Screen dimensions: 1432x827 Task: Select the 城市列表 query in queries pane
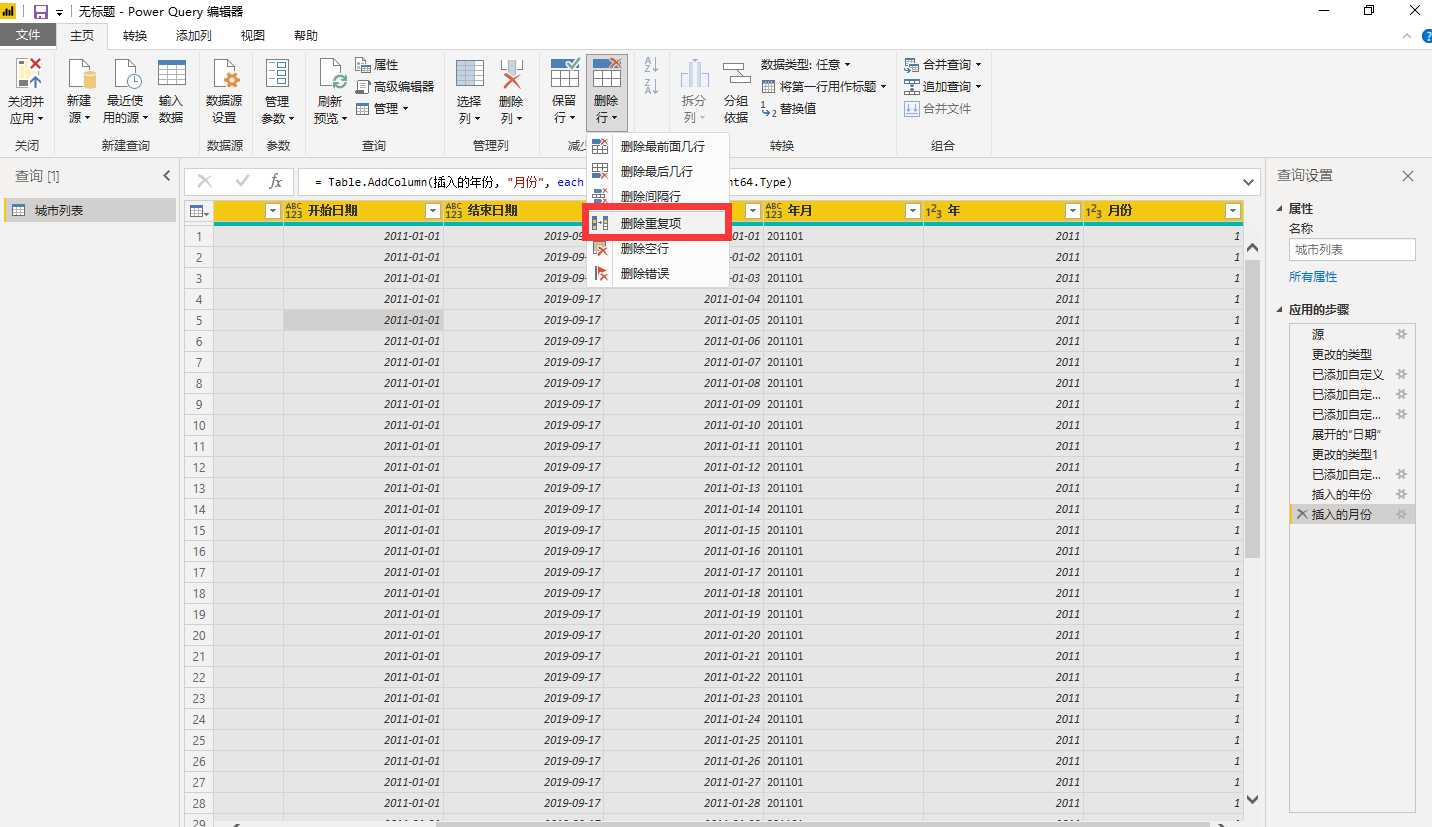tap(90, 210)
